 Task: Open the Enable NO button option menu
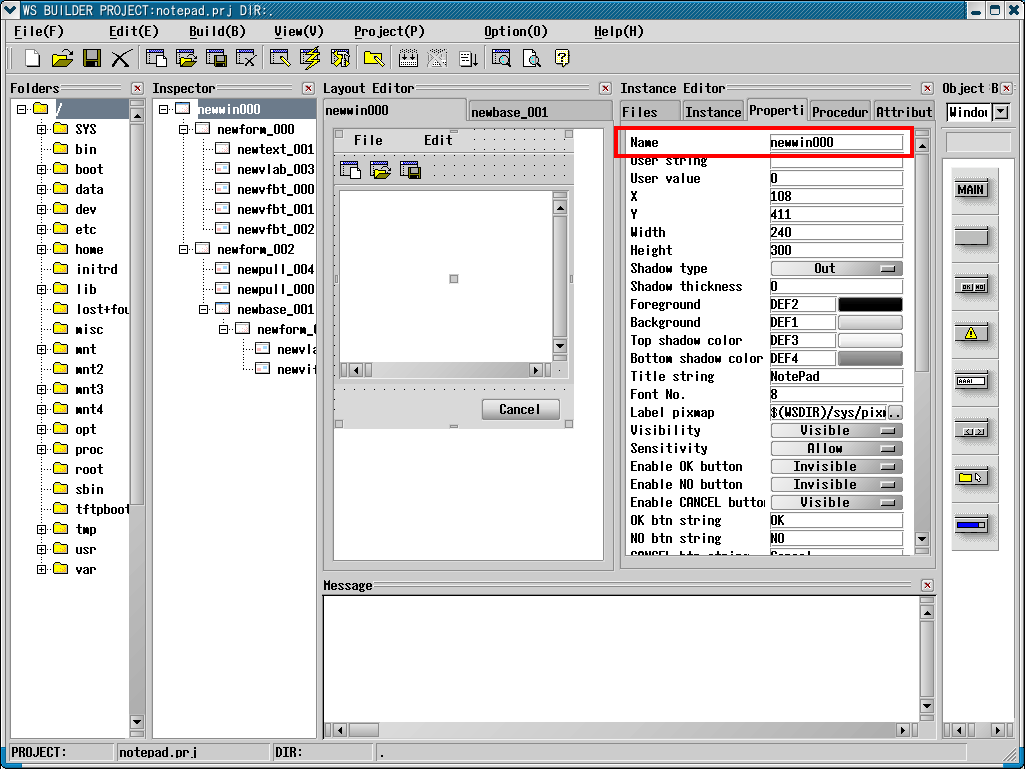click(x=837, y=485)
